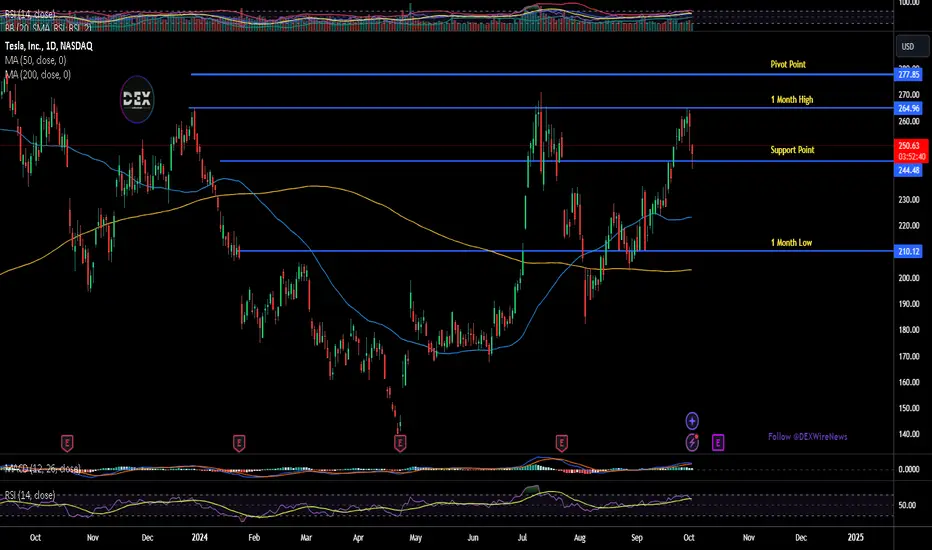Image resolution: width=932 pixels, height=550 pixels.
Task: Click the 210.12 price line label
Action: coord(909,252)
